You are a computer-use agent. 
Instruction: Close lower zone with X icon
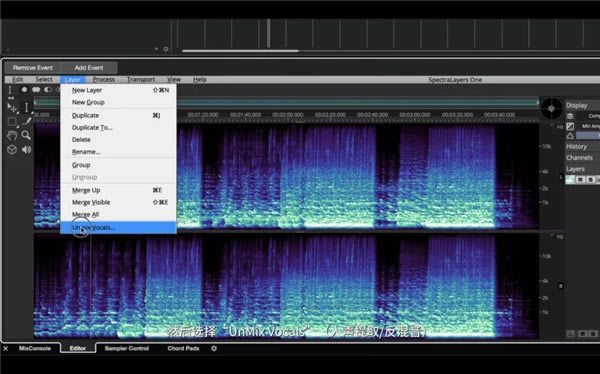click(6, 348)
